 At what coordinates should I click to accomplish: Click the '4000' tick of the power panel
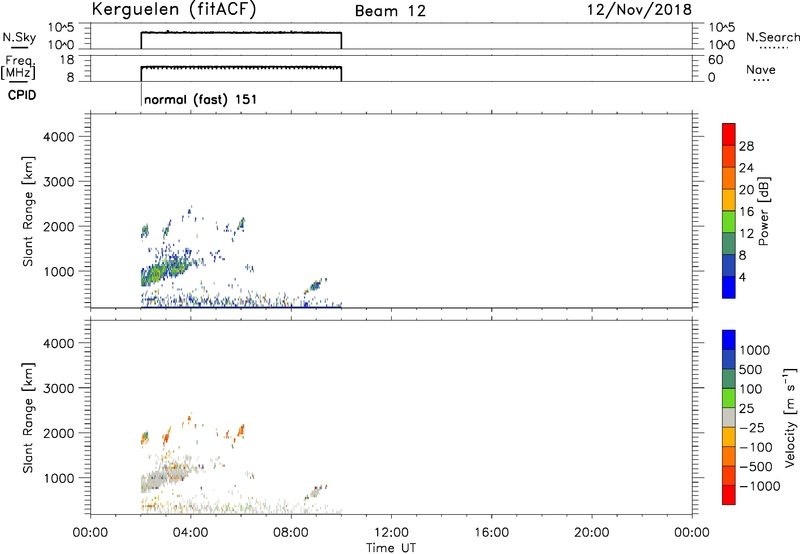(59, 137)
